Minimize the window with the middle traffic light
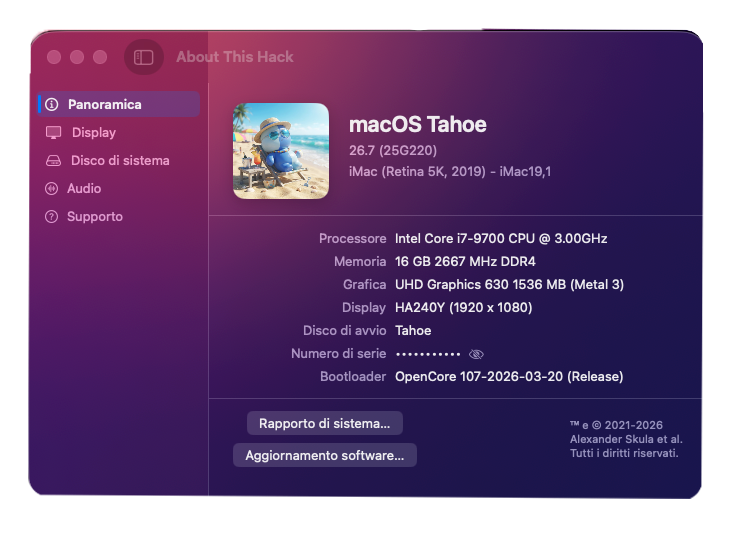This screenshot has width=732, height=534. point(77,57)
